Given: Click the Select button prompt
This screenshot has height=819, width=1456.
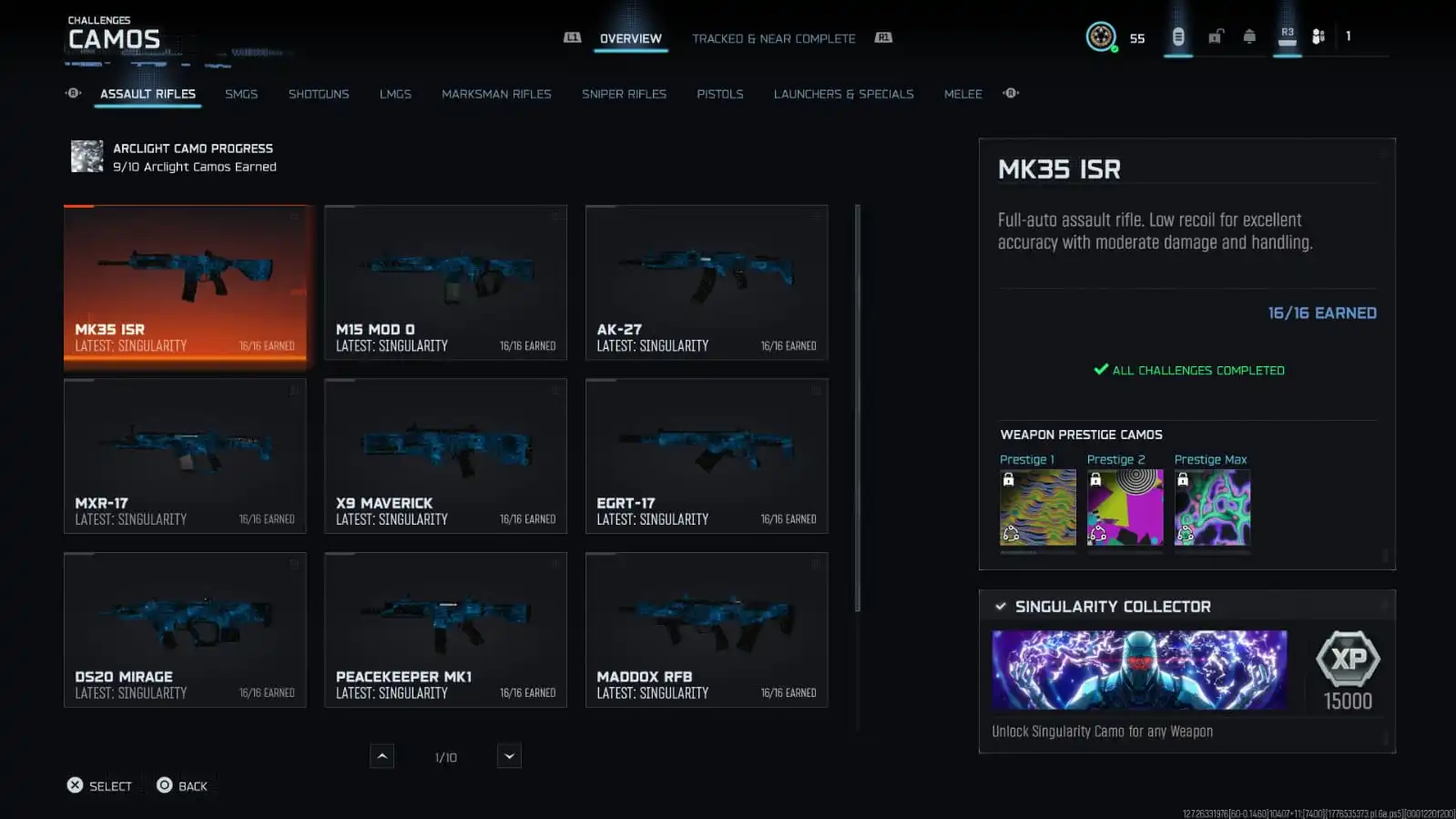Looking at the screenshot, I should 100,785.
